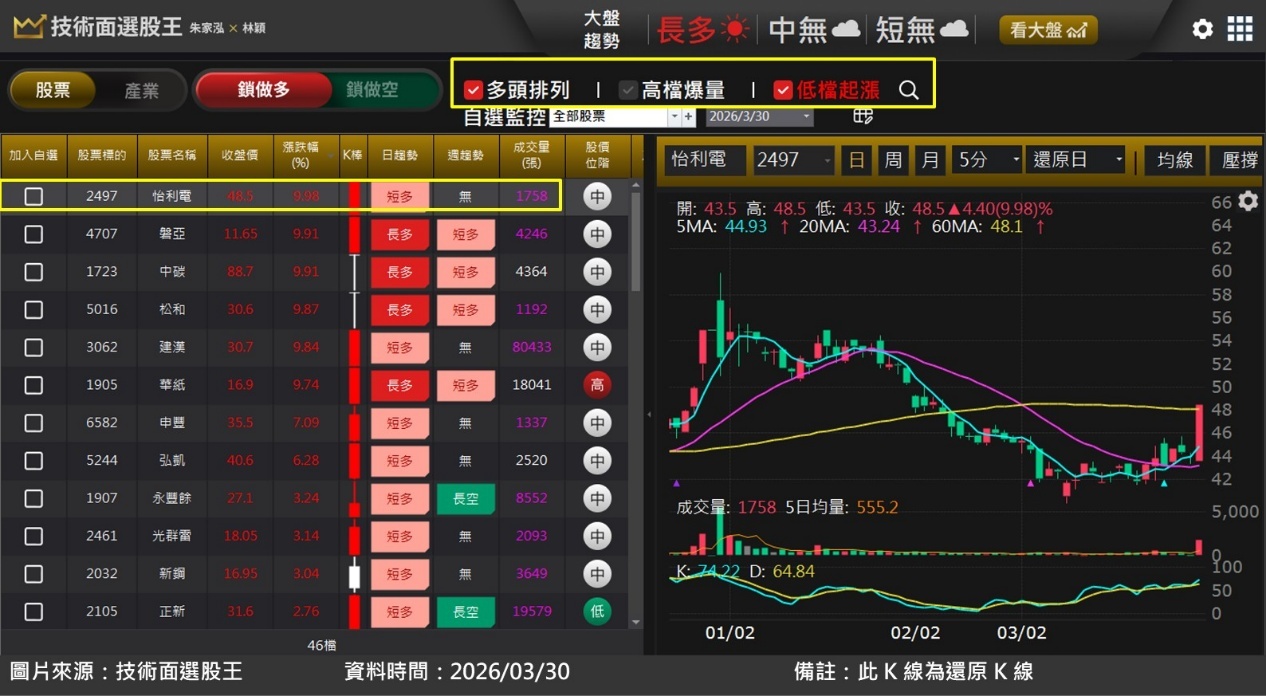This screenshot has height=696, width=1266.
Task: Click the 低 price level badge for 正新
Action: click(597, 611)
